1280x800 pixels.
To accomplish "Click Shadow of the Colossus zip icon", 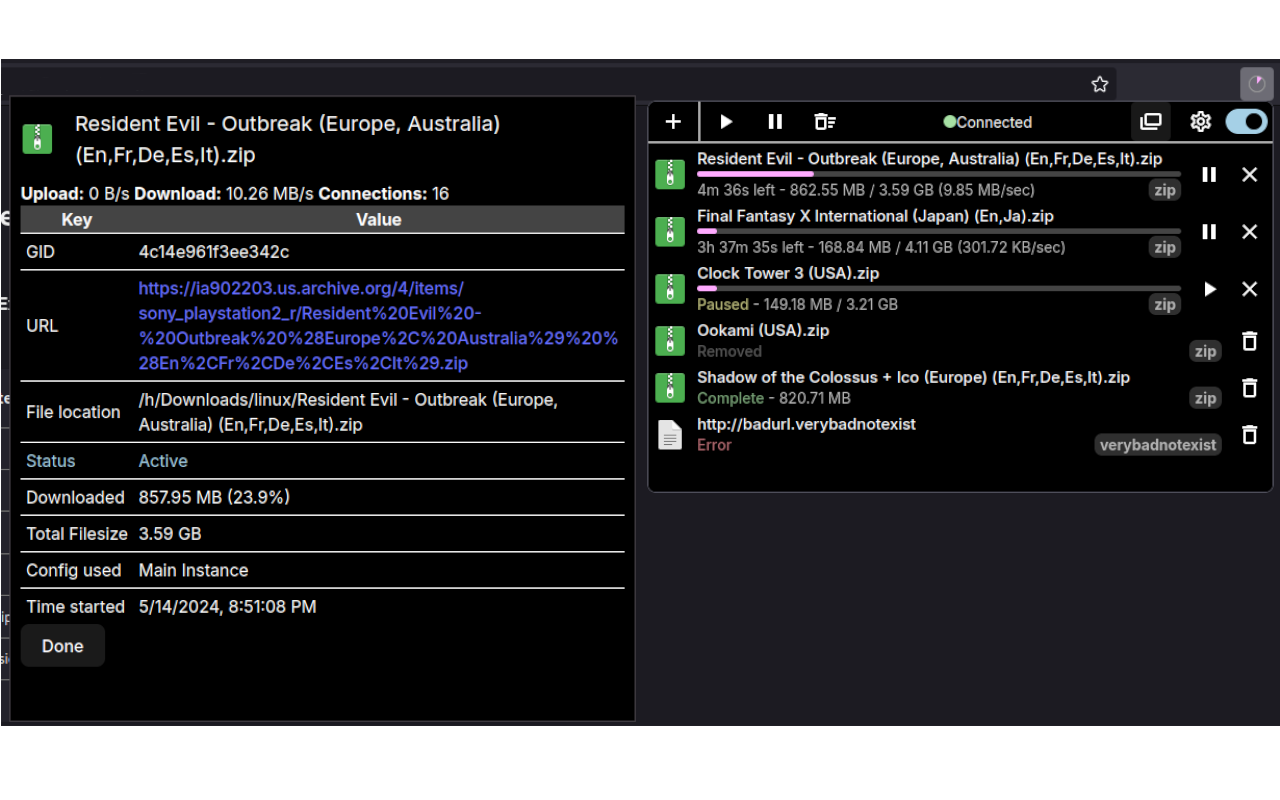I will click(670, 387).
